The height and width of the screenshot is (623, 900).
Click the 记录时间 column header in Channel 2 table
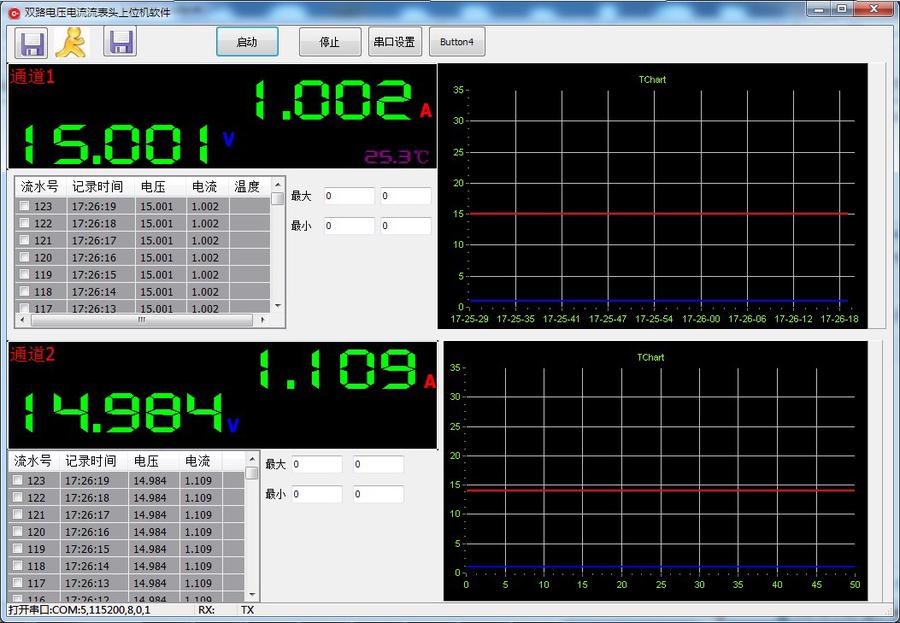90,461
